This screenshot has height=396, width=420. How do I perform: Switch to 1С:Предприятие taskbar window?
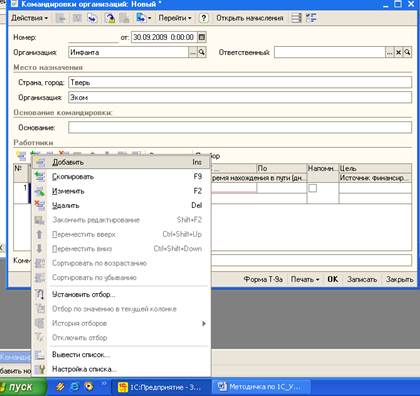point(162,387)
